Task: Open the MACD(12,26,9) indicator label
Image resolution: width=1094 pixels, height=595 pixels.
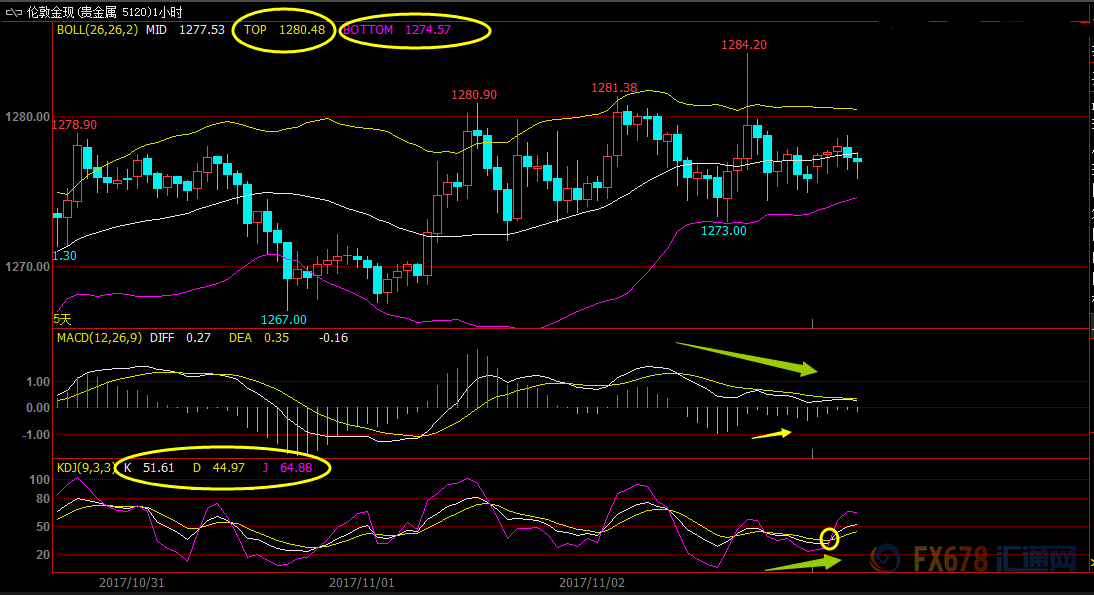Action: (x=99, y=338)
